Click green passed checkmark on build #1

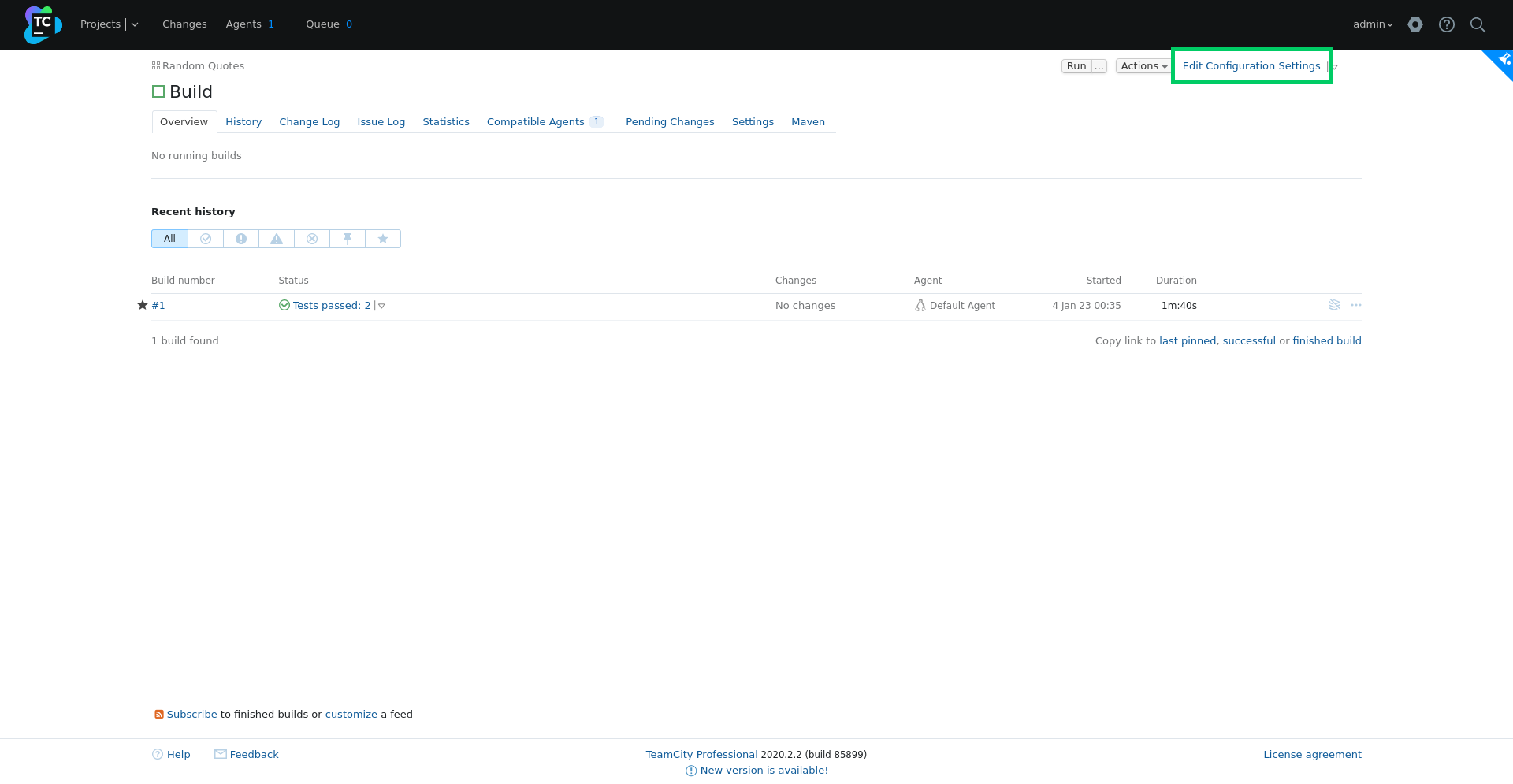point(284,305)
